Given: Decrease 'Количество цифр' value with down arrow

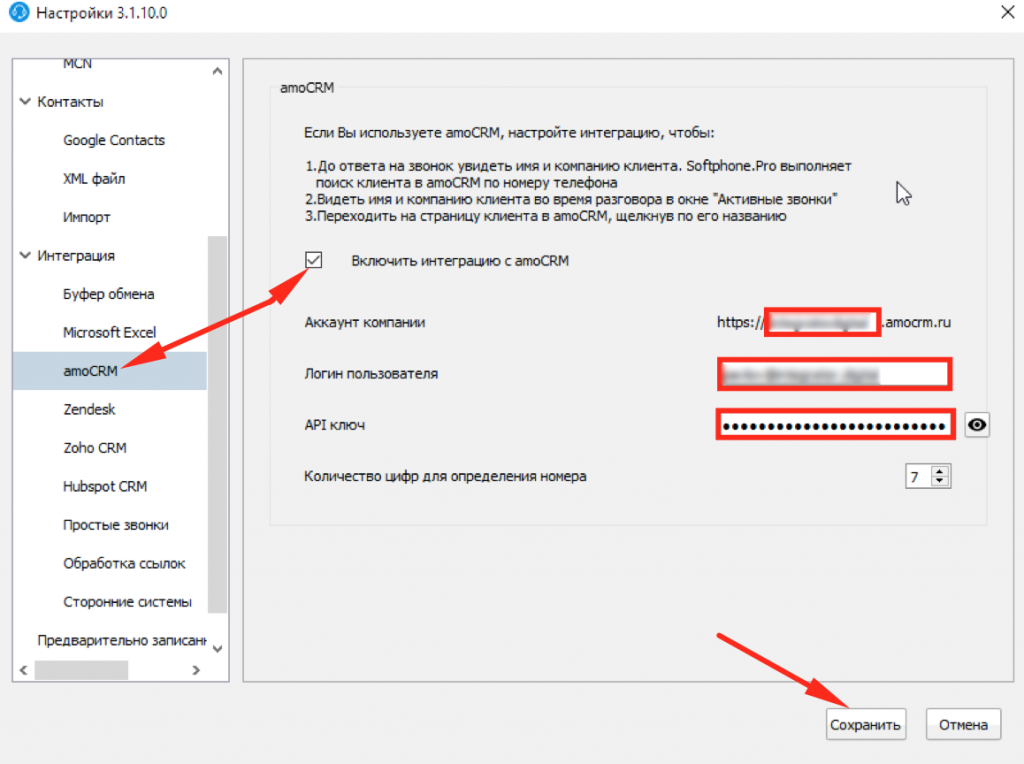Looking at the screenshot, I should (x=938, y=481).
